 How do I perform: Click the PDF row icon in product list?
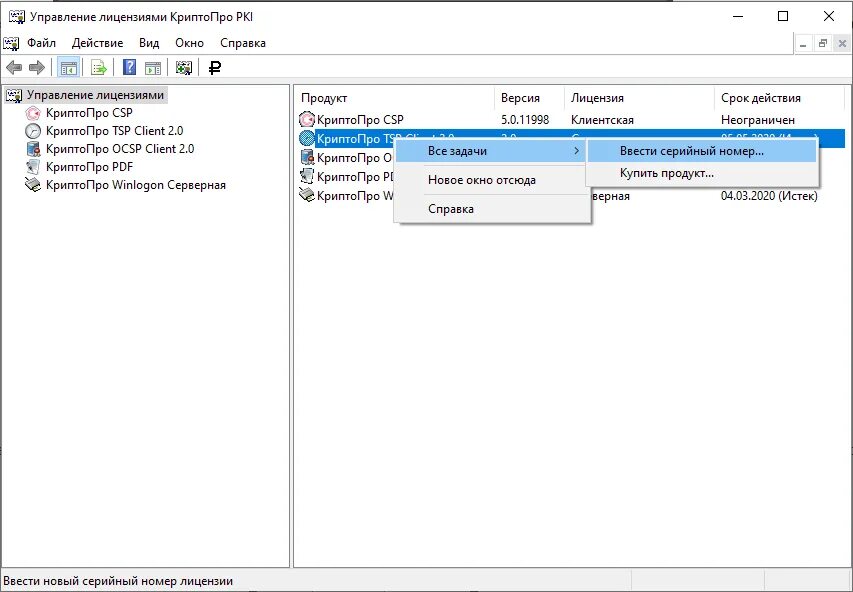click(307, 176)
